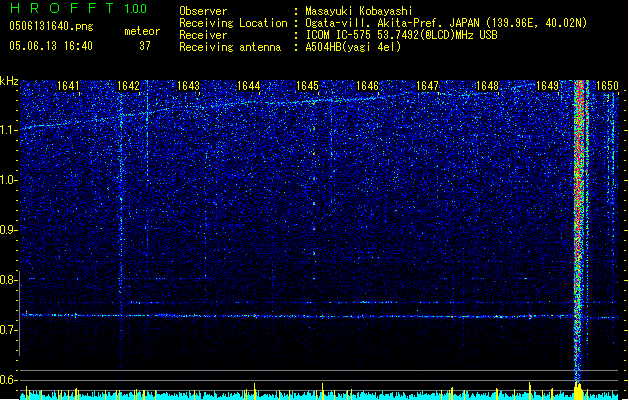
Task: Click observer name Masayuki Kobayashi
Action: coord(359,11)
